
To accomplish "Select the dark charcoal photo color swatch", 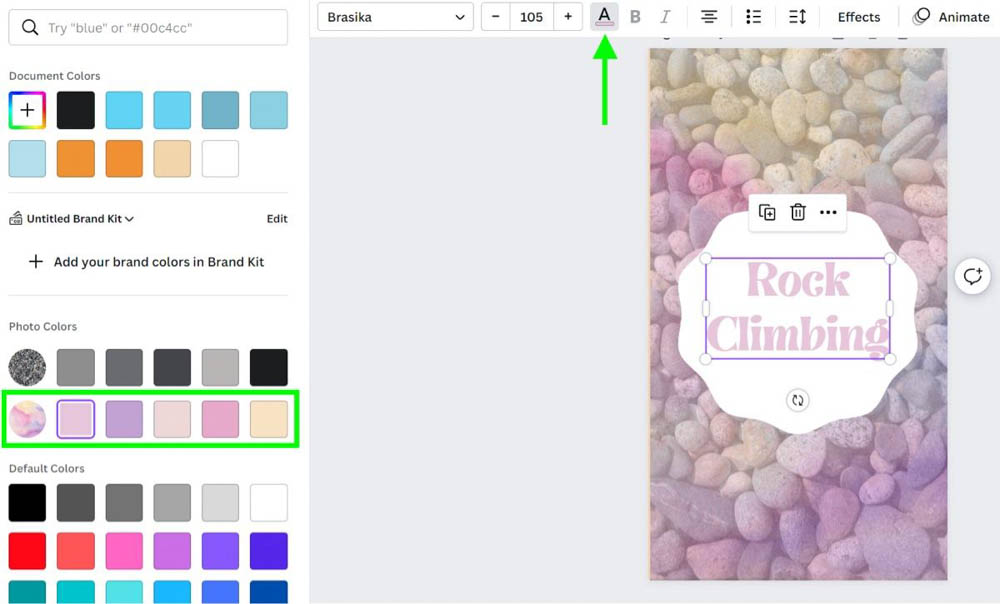I will pos(172,367).
